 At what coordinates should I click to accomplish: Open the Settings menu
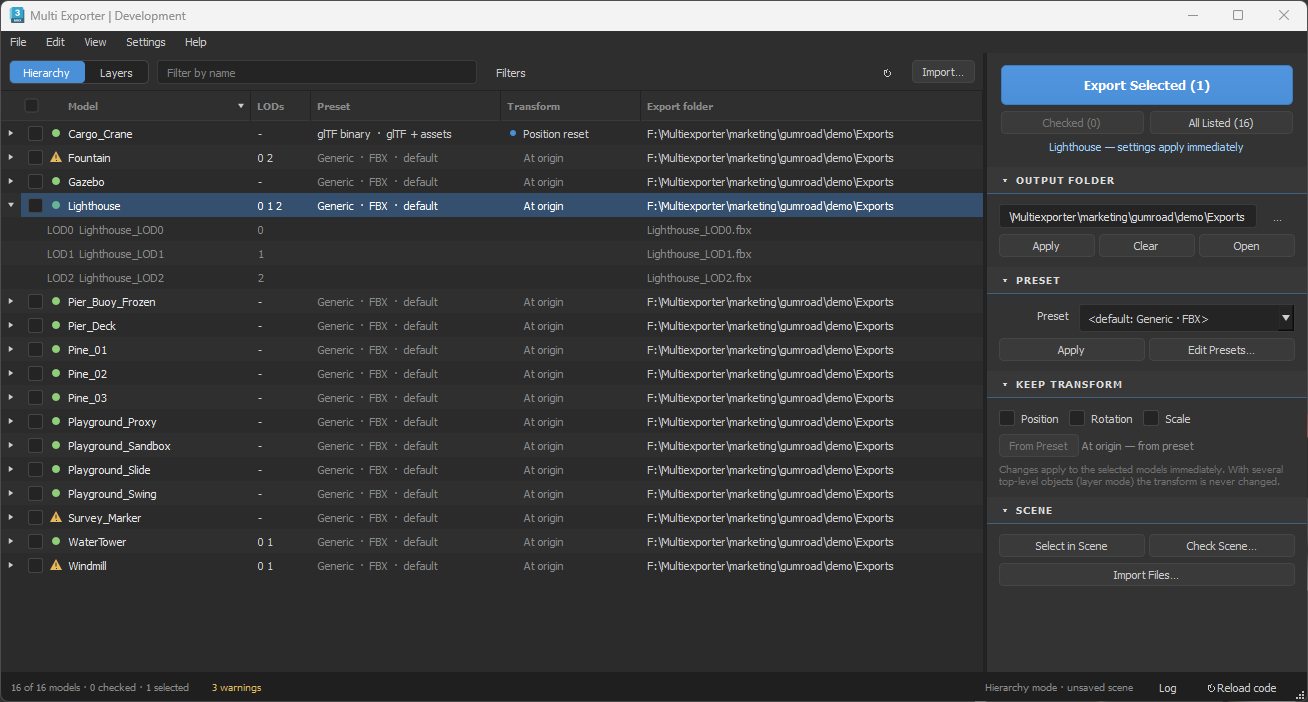pos(146,42)
